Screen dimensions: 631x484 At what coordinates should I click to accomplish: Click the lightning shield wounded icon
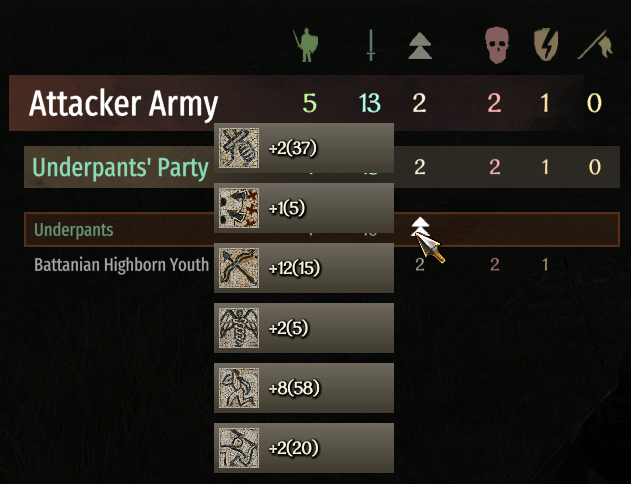[546, 45]
